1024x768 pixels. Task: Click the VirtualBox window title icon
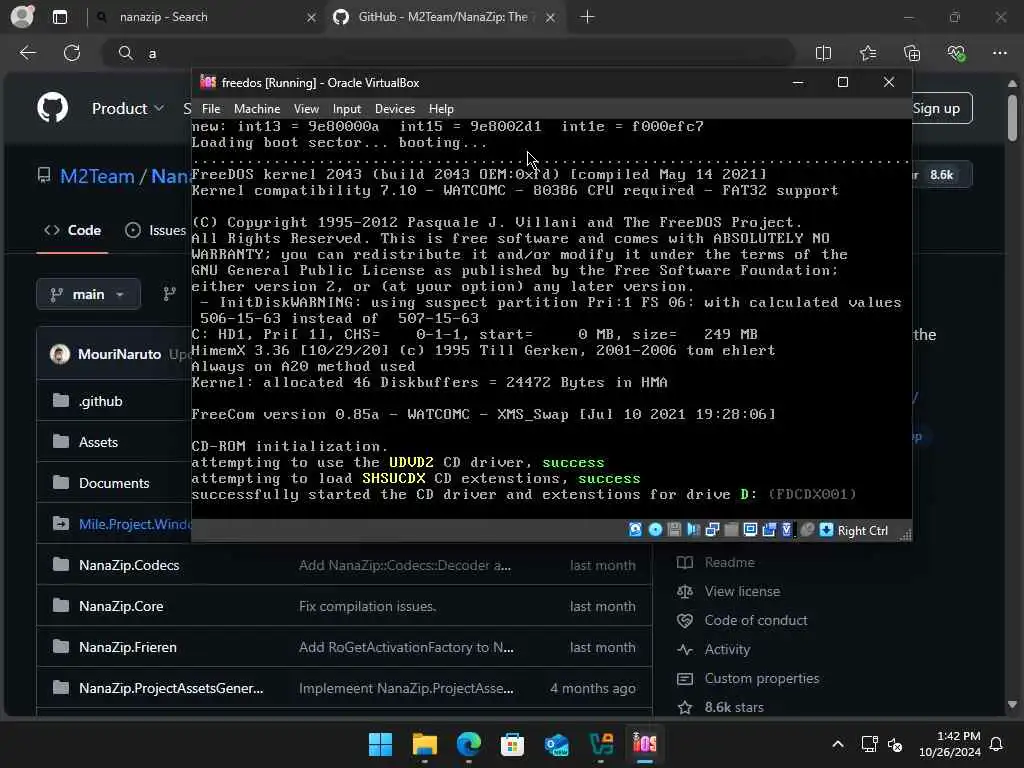pyautogui.click(x=208, y=82)
